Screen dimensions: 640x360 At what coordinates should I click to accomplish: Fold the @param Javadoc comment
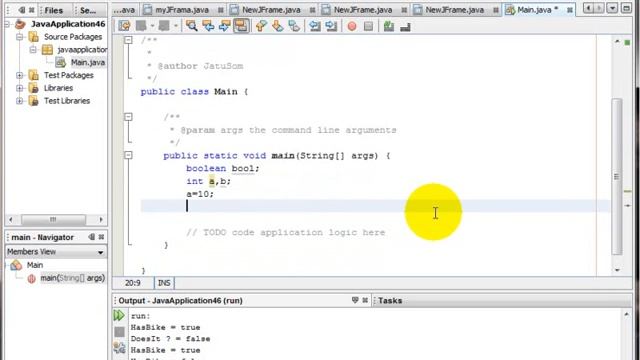click(x=129, y=117)
